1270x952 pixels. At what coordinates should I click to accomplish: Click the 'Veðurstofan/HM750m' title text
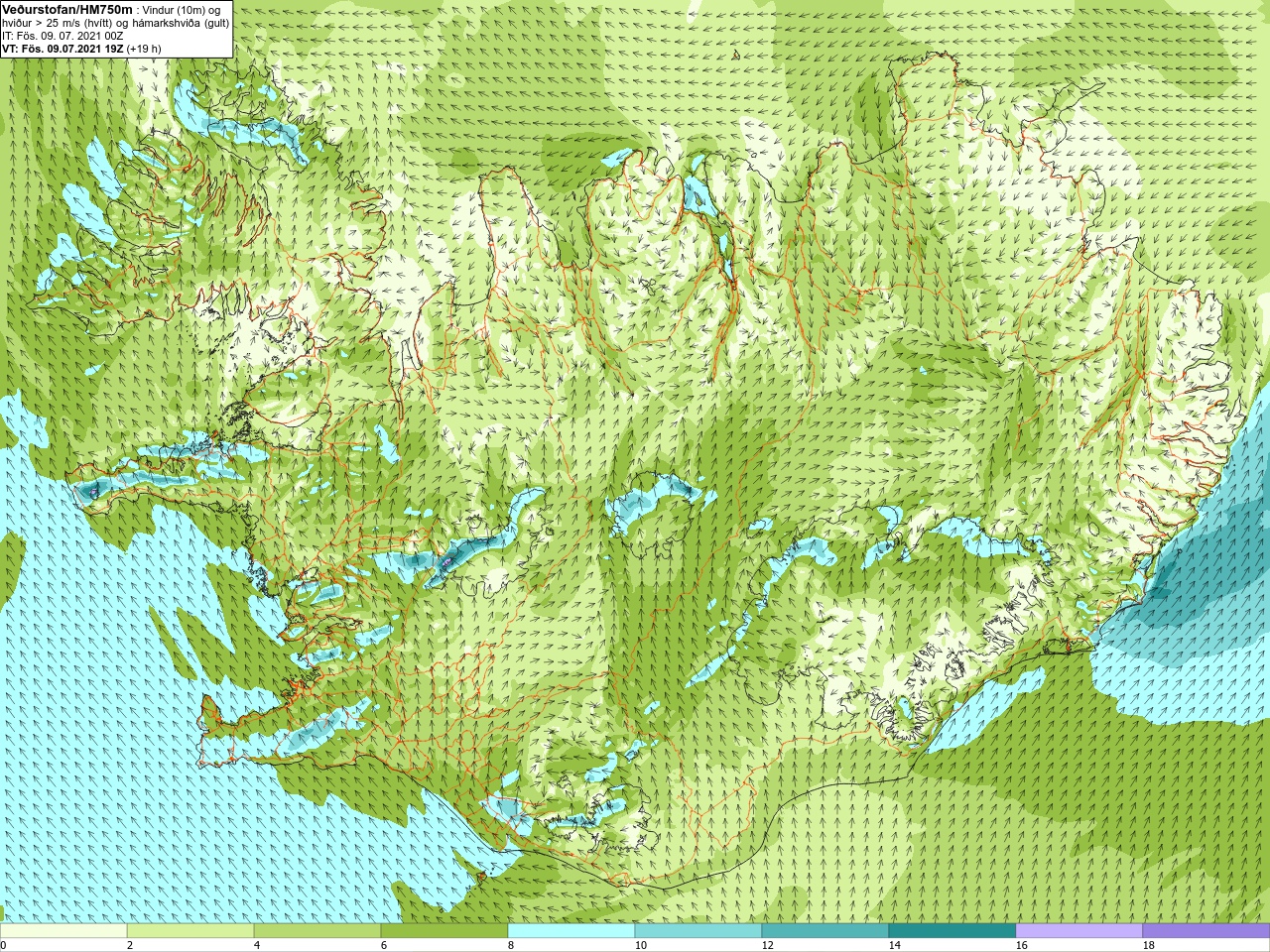(67, 9)
